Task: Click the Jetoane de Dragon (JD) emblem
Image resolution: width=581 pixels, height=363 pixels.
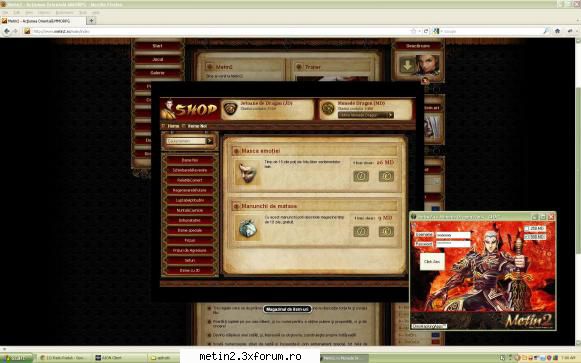Action: point(230,109)
